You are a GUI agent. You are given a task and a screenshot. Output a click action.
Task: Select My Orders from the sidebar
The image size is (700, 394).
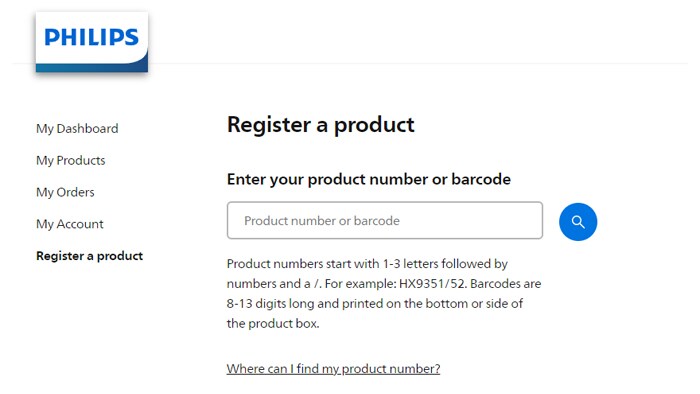pos(65,192)
